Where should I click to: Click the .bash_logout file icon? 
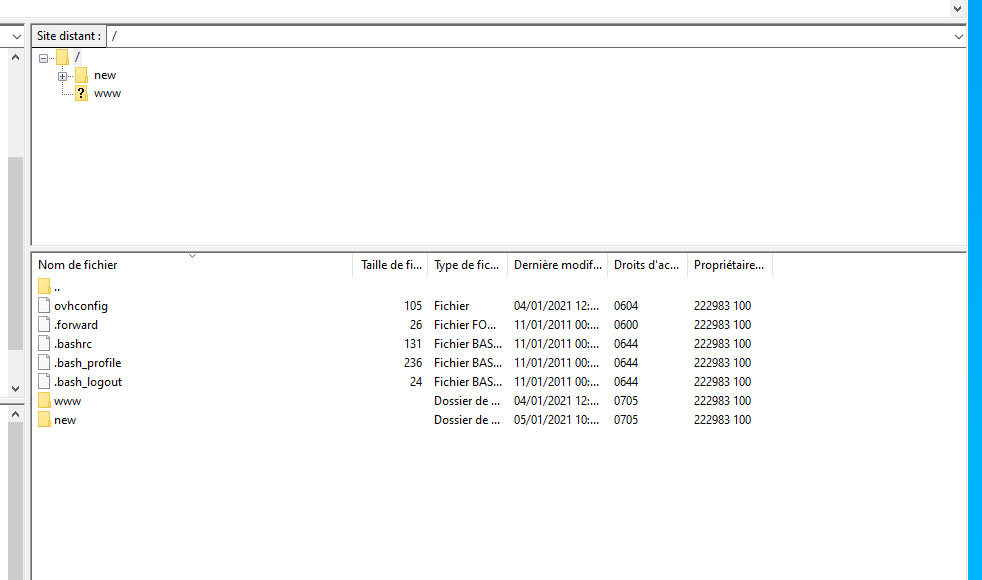[44, 382]
